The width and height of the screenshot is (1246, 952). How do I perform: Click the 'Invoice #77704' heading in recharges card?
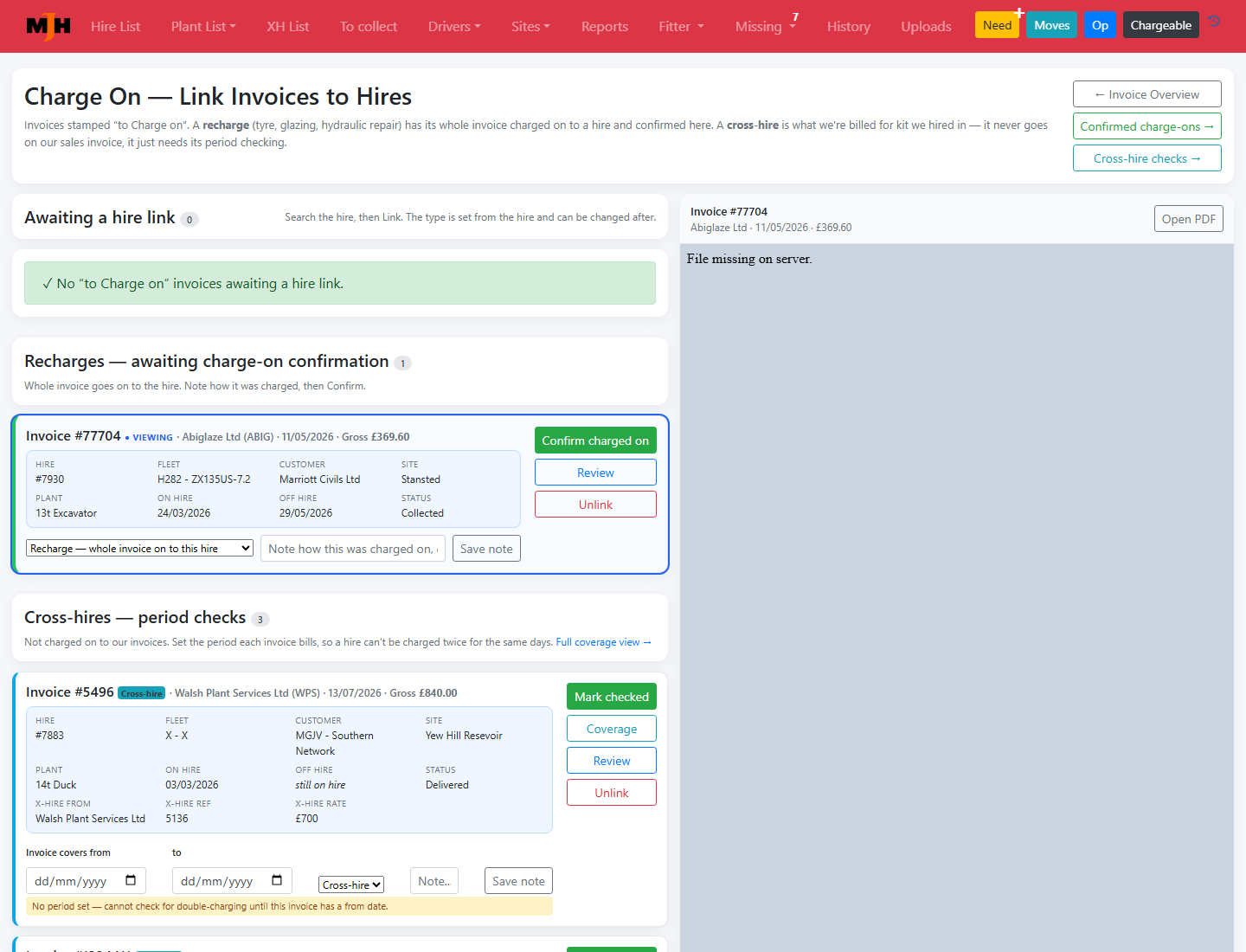tap(74, 436)
